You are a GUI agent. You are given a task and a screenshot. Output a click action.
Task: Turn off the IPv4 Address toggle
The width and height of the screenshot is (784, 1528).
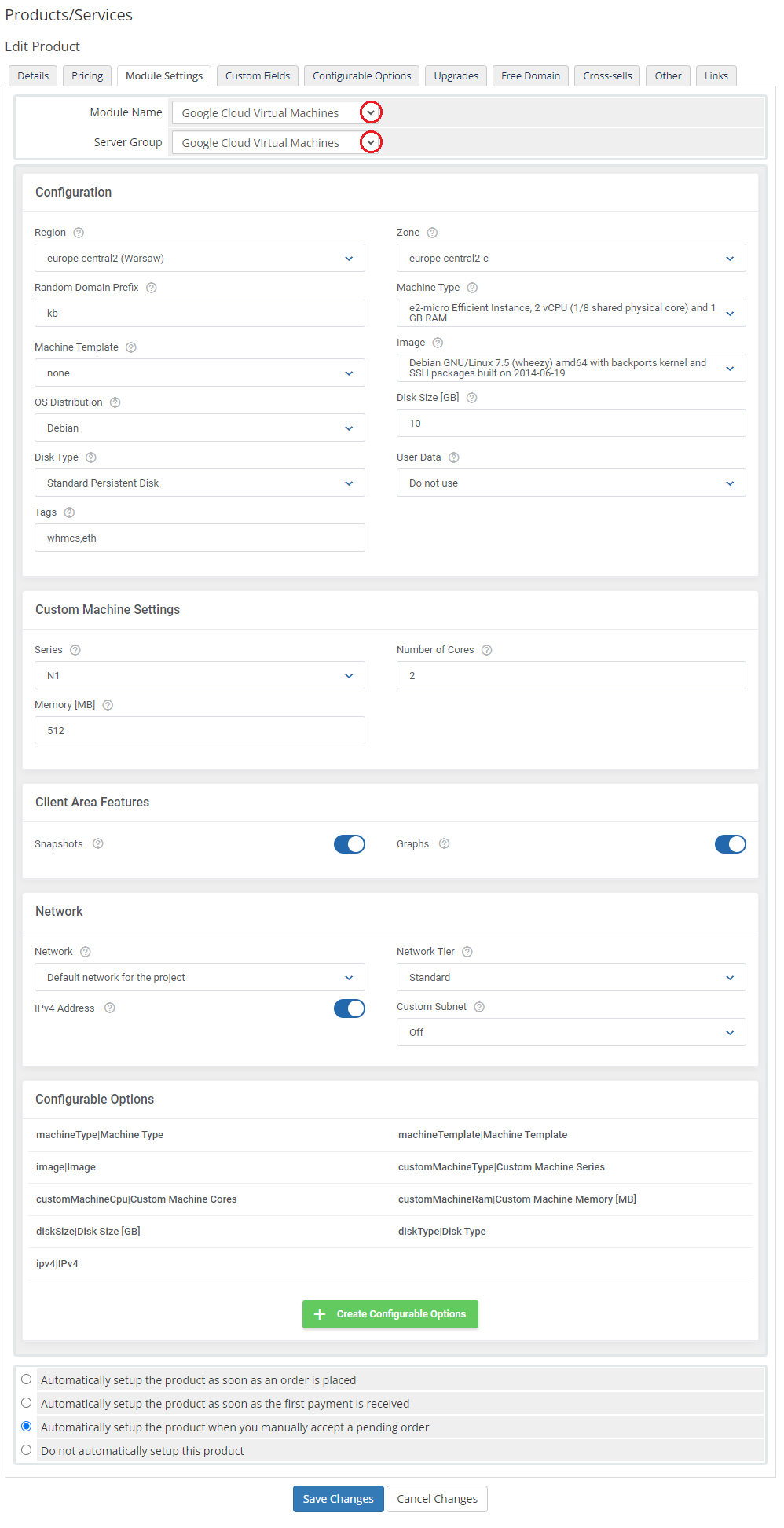point(349,1008)
